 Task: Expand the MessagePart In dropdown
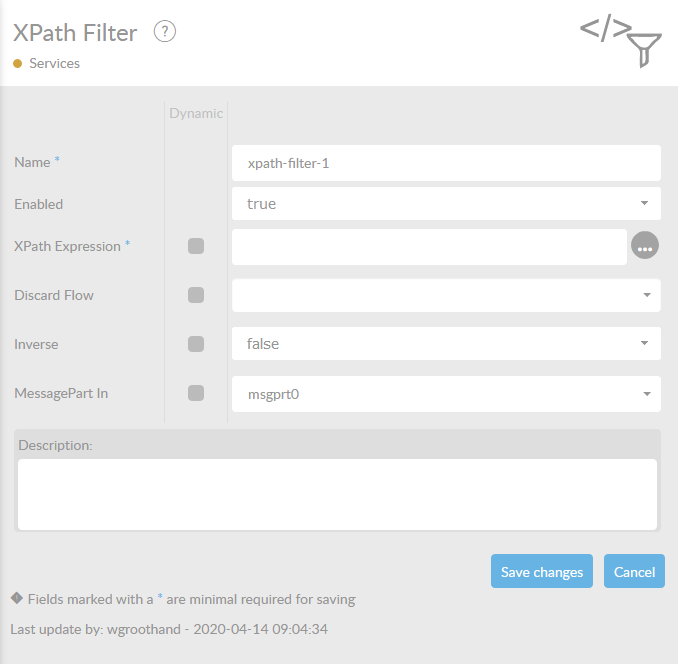[446, 393]
